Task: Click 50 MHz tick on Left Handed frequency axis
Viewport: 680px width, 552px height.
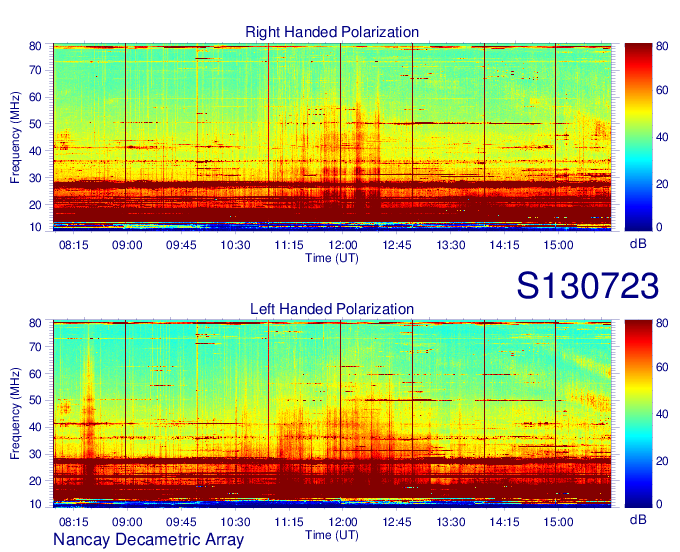Action: 35,400
